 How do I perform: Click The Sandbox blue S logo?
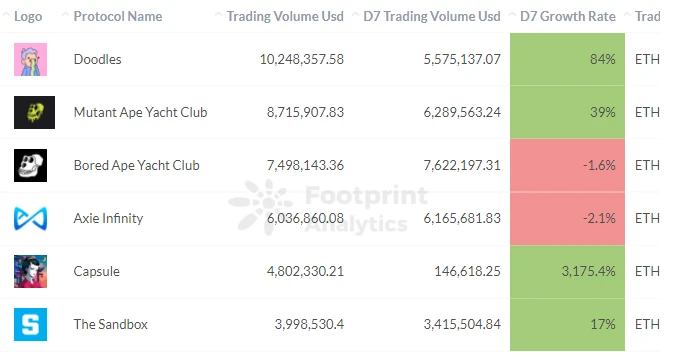[x=30, y=325]
